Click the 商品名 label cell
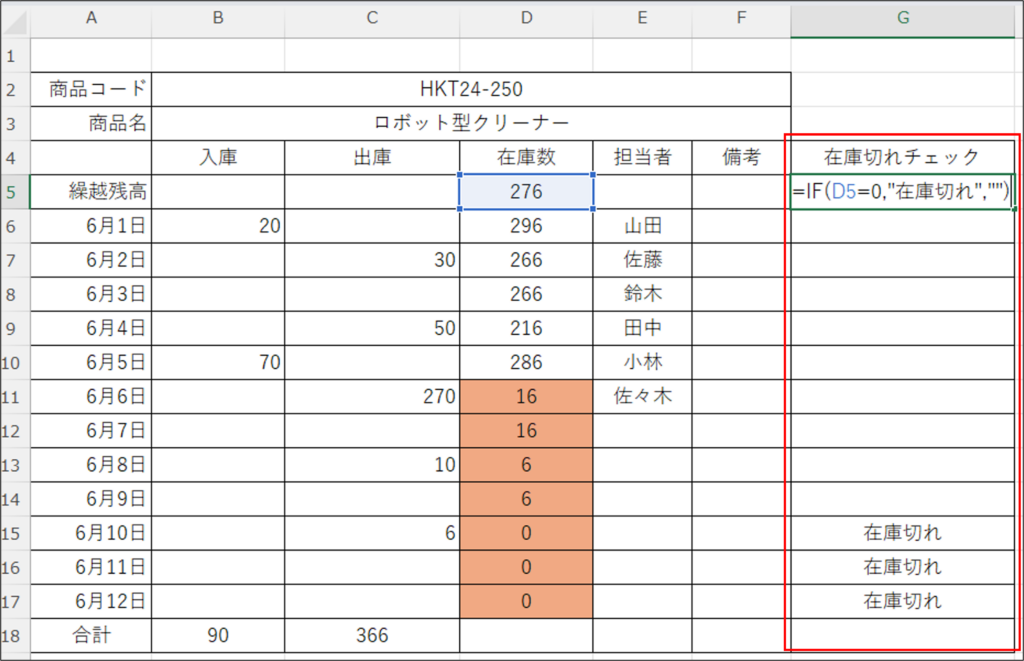This screenshot has height=661, width=1024. (x=91, y=123)
